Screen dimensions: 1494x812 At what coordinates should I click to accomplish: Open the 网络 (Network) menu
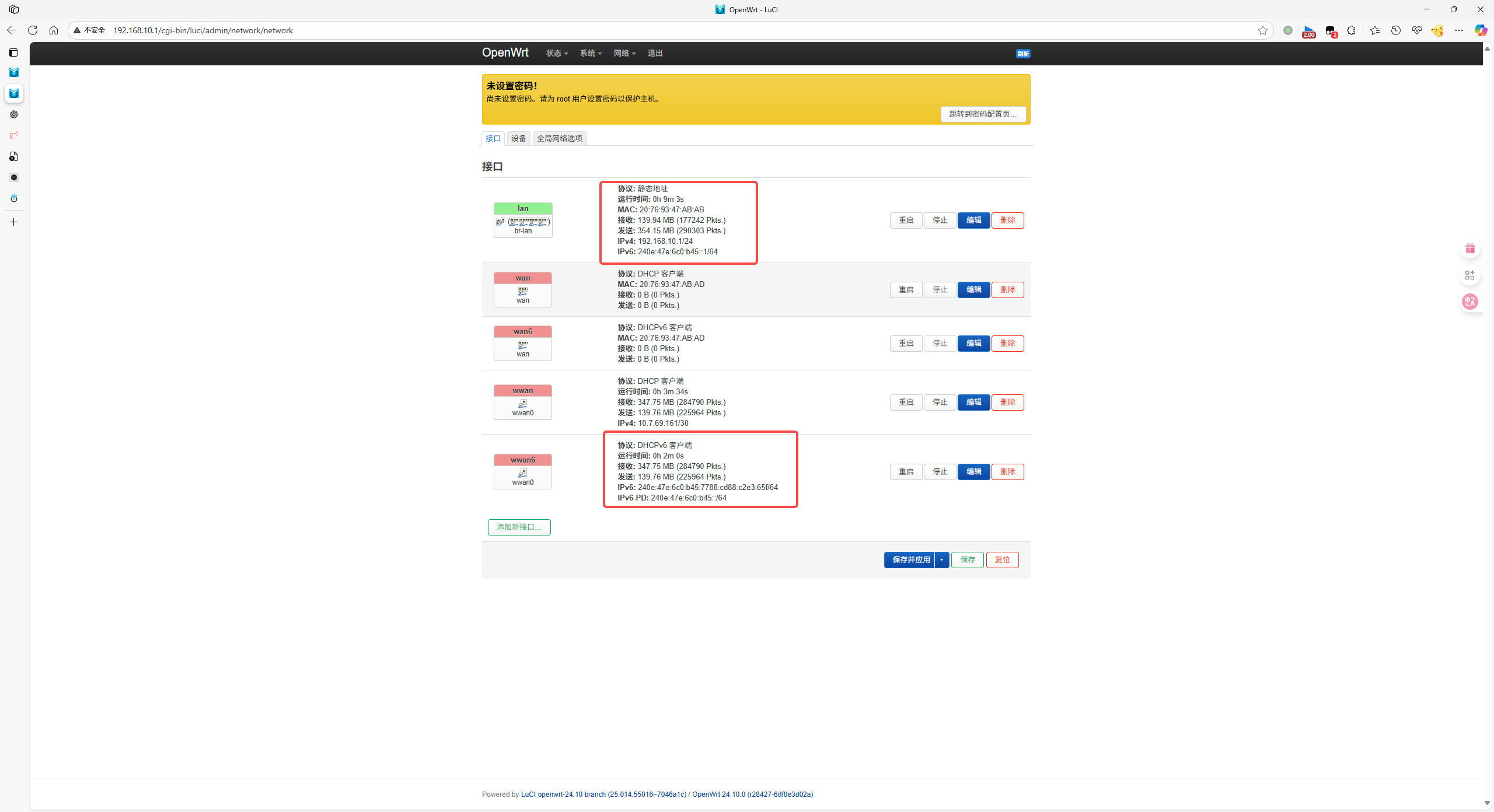624,53
